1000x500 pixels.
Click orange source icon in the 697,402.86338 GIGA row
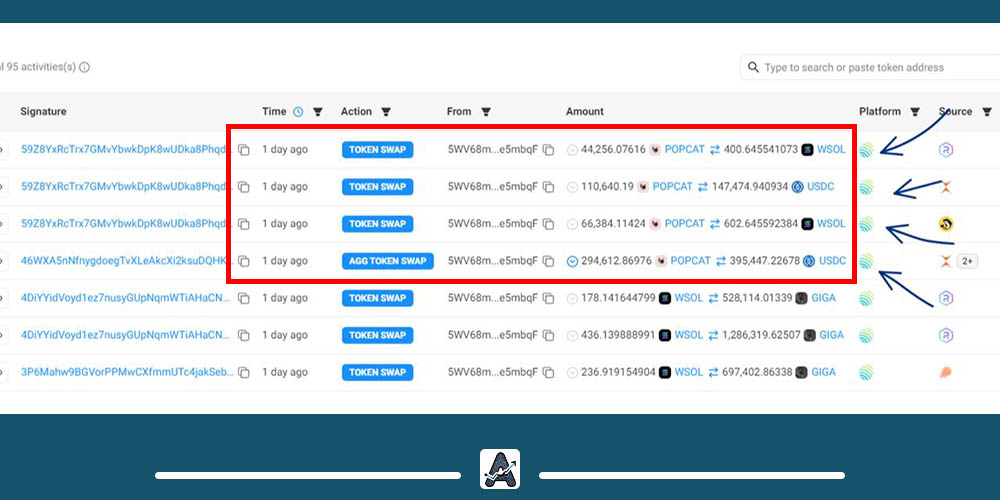tap(946, 372)
